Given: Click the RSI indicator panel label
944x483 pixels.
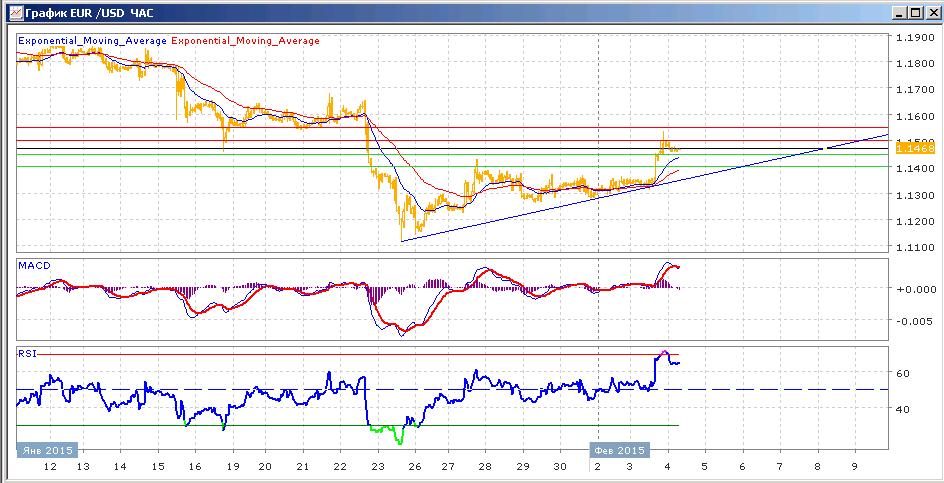Looking at the screenshot, I should 27,354.
